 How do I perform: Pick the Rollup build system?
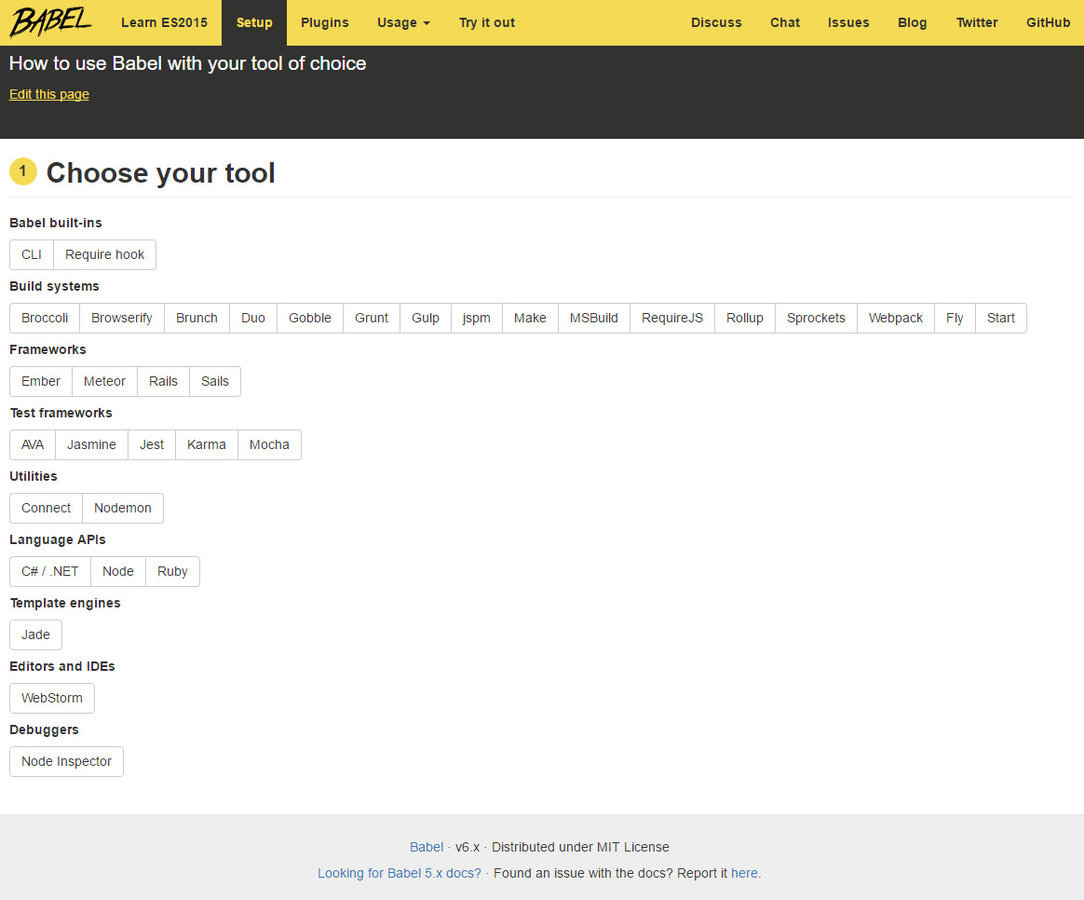(x=745, y=318)
